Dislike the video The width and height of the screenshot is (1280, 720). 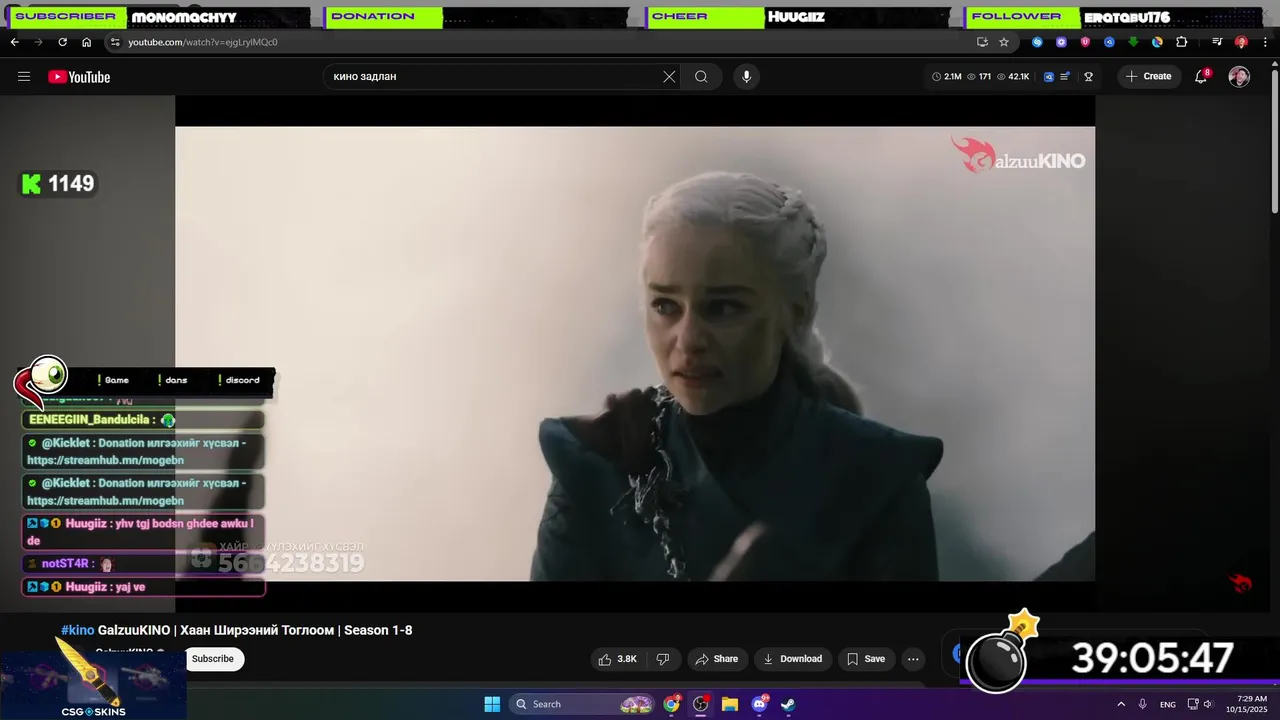click(662, 659)
